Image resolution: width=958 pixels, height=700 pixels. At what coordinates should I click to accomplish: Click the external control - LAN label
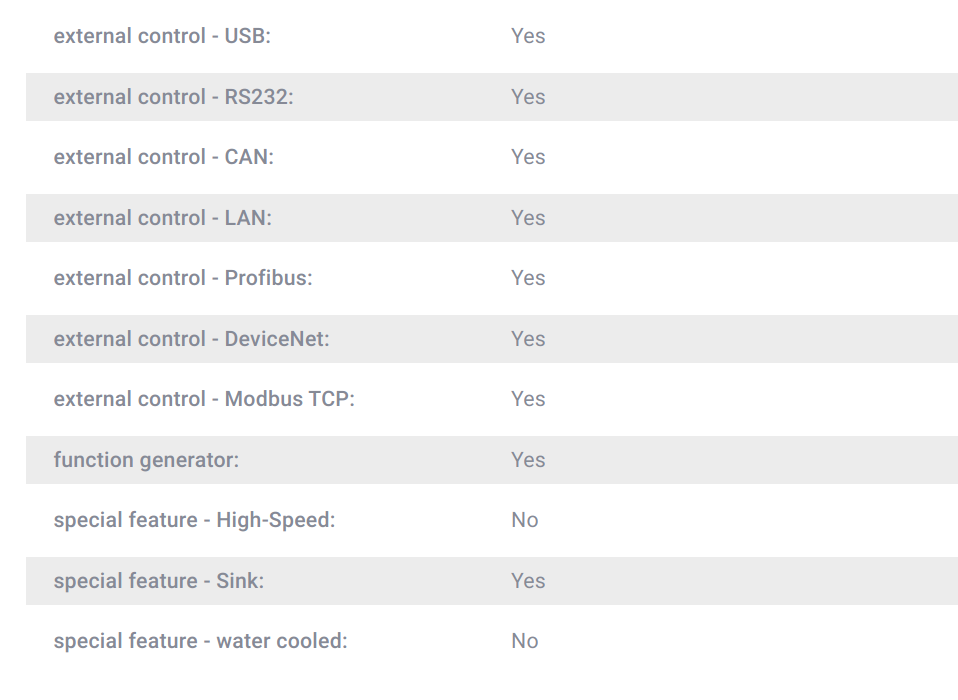[x=163, y=218]
